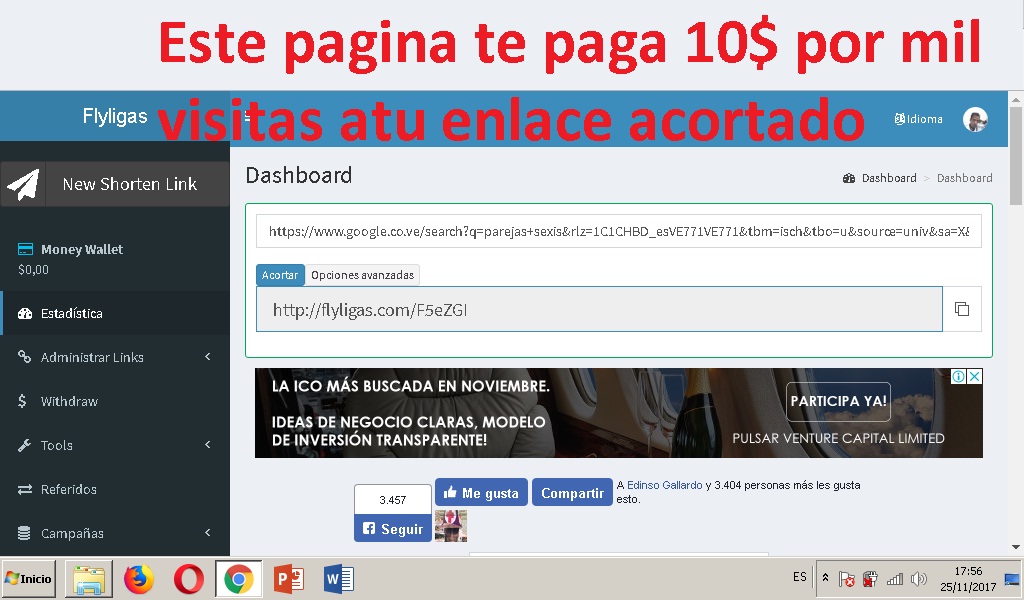This screenshot has height=600, width=1026.
Task: Click the $0,00 wallet balance
Action: pos(33,270)
